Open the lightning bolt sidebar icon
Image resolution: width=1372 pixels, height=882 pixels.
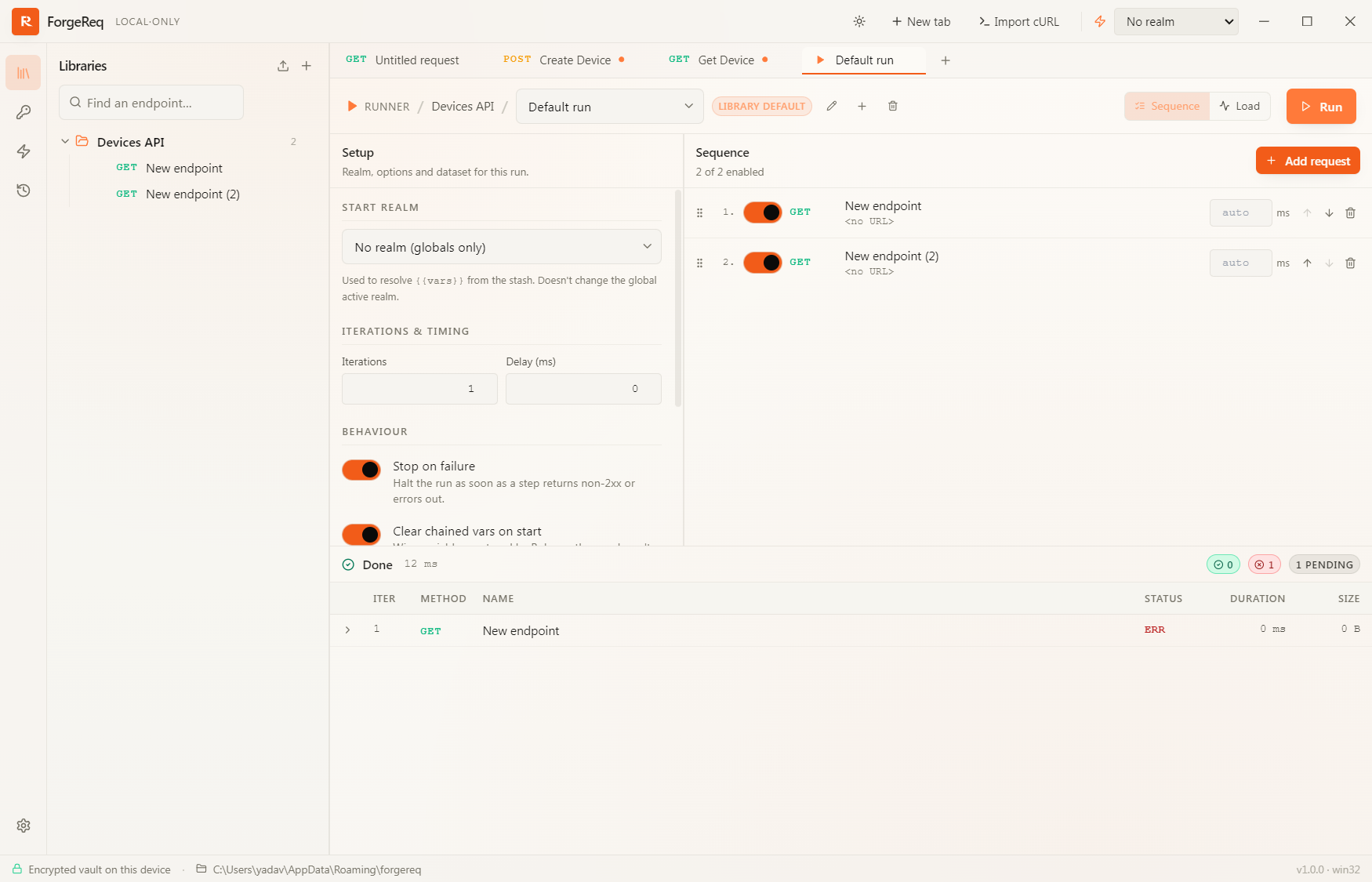24,151
